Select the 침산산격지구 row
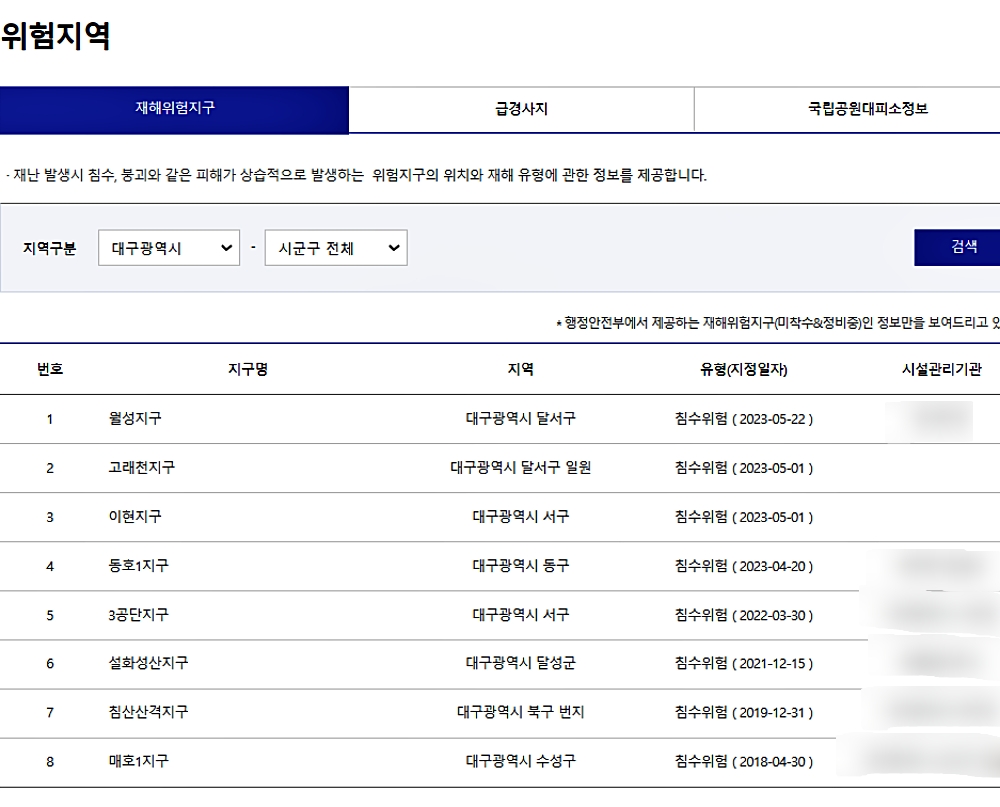The image size is (1000, 807). coord(148,712)
